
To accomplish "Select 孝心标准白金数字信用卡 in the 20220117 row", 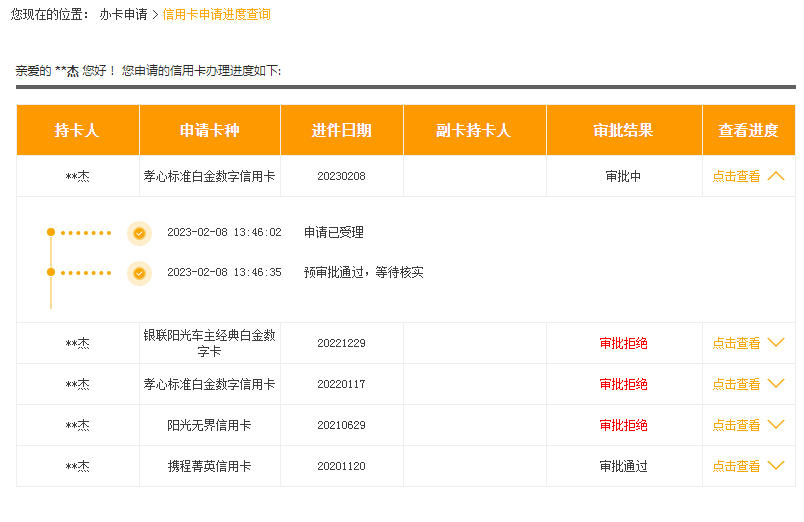I will pyautogui.click(x=209, y=384).
